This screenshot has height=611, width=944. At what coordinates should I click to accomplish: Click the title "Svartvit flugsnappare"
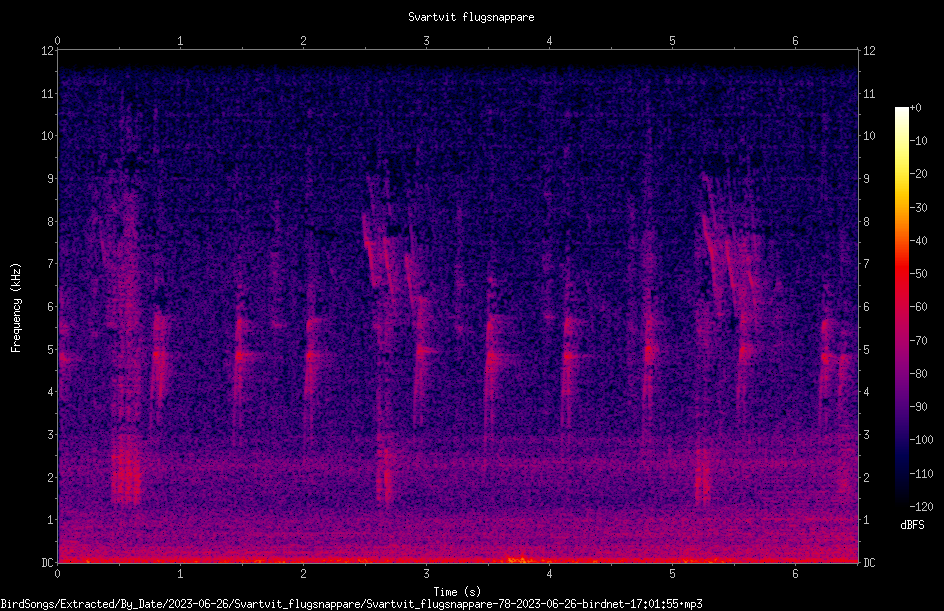pos(471,17)
